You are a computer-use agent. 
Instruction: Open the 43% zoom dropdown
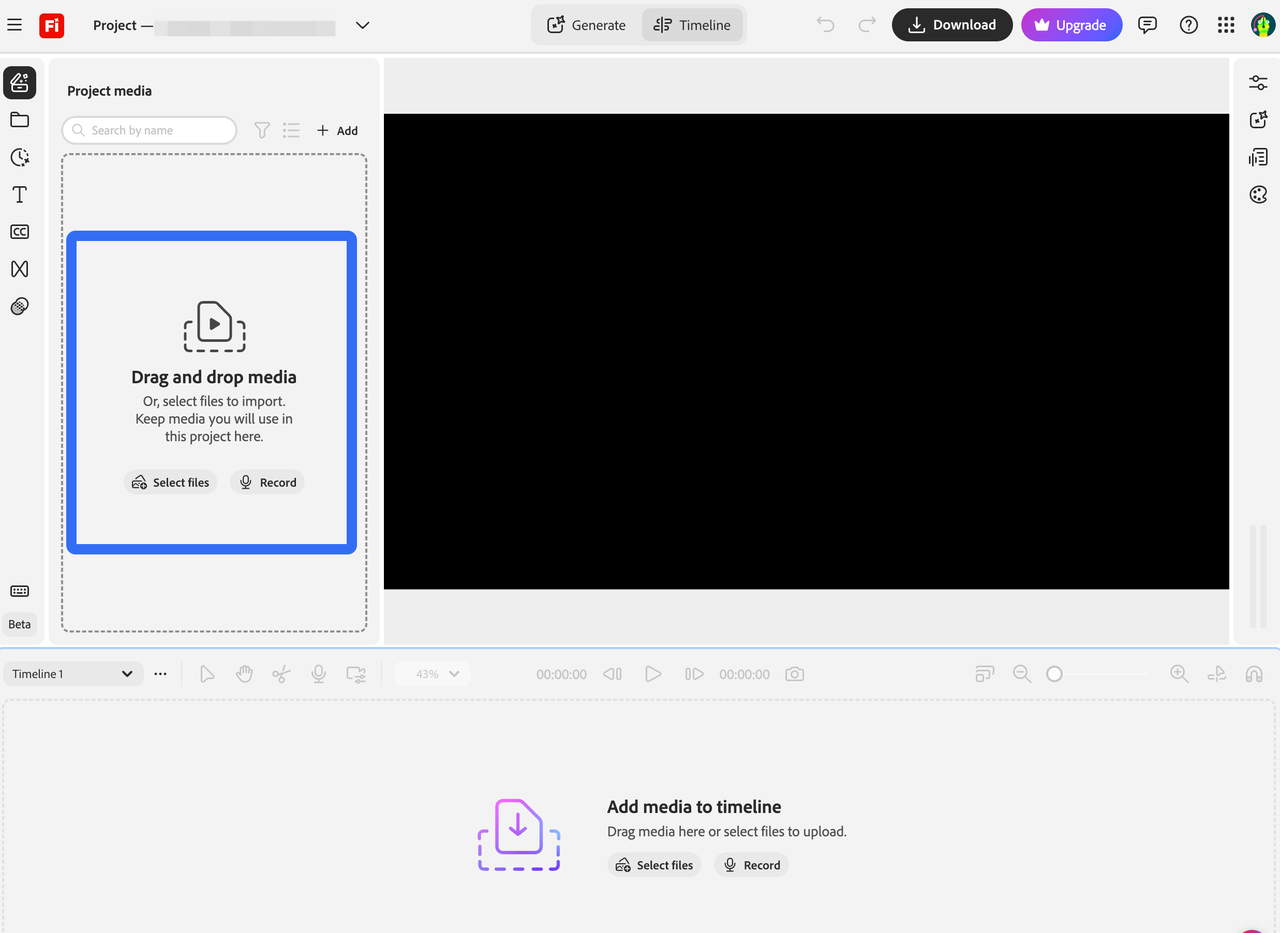(433, 674)
